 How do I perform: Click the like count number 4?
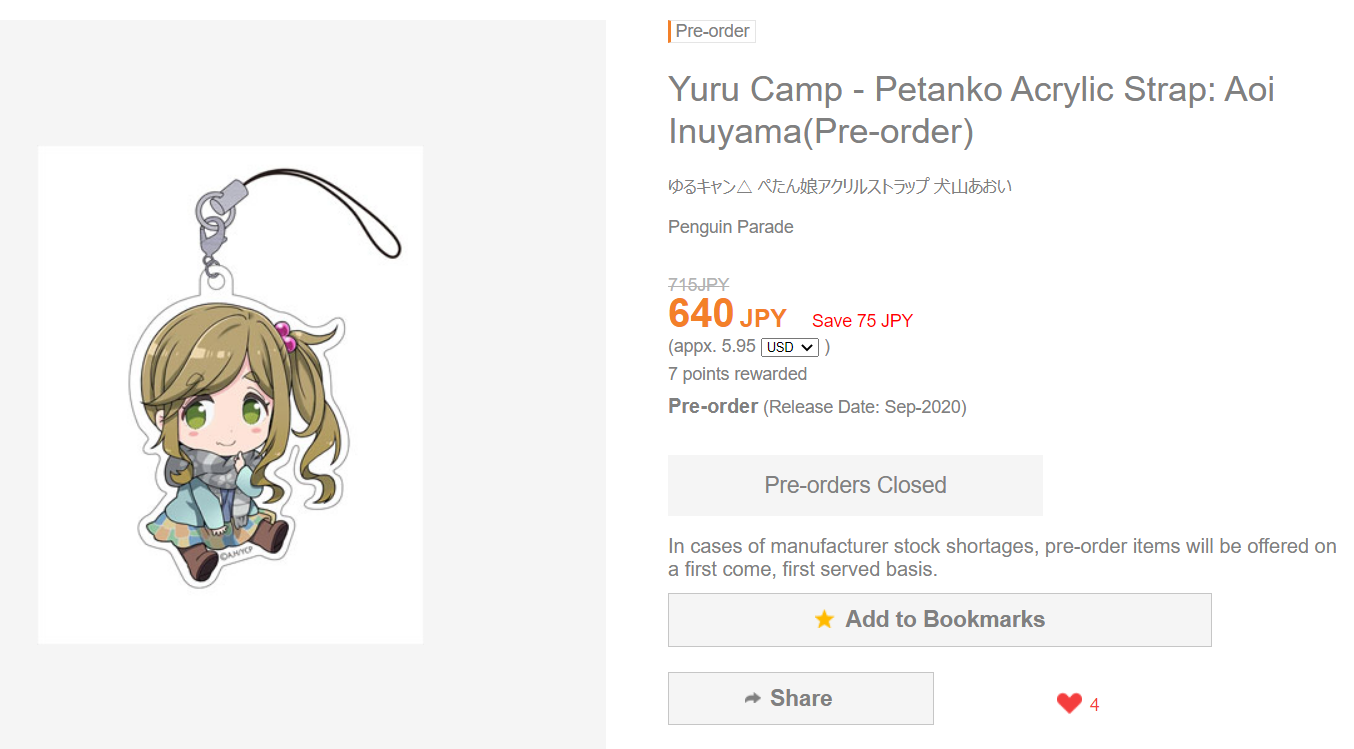click(1094, 705)
